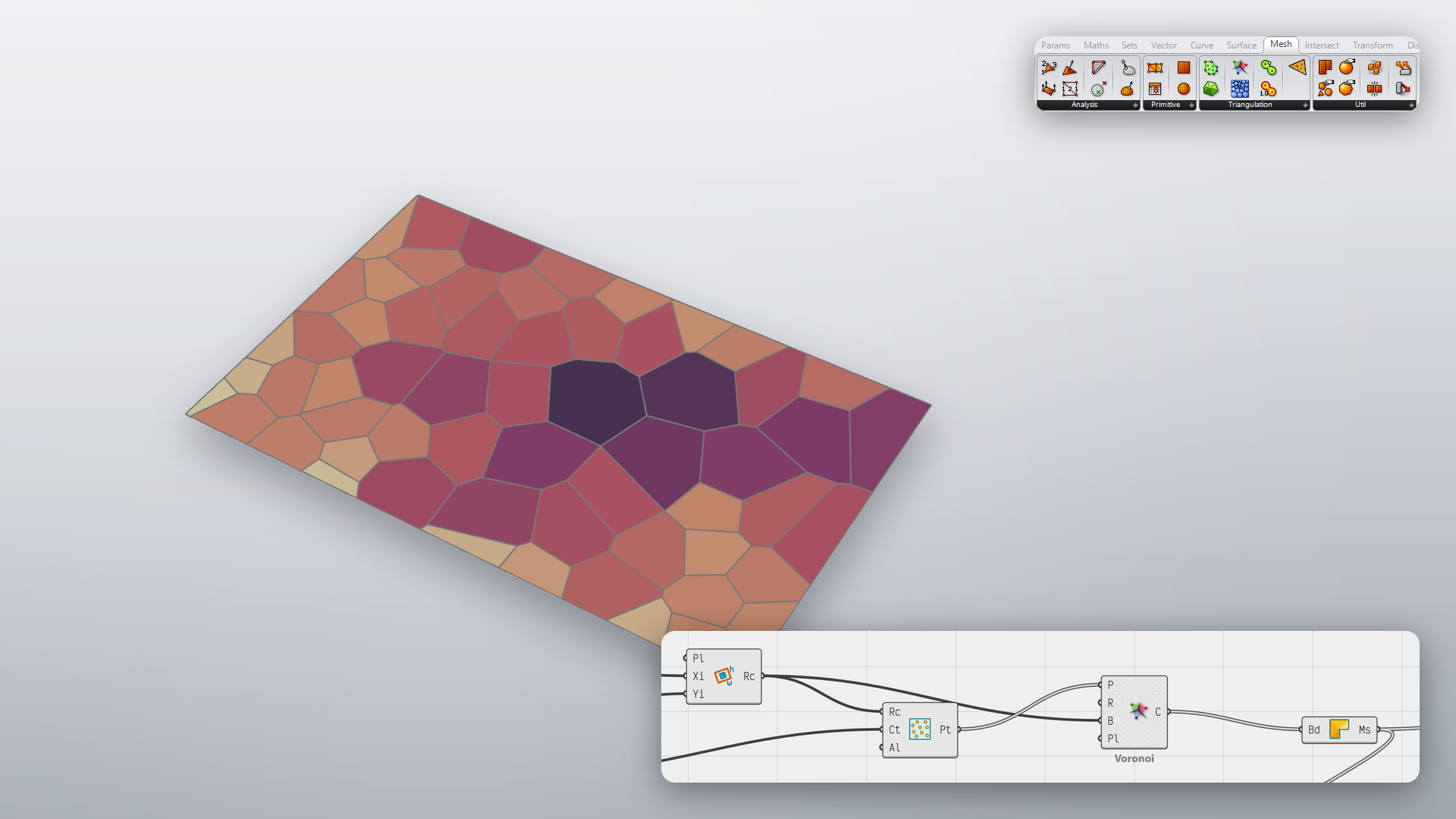This screenshot has width=1456, height=819.
Task: Expand the Analysis panel dropdown
Action: click(1135, 105)
